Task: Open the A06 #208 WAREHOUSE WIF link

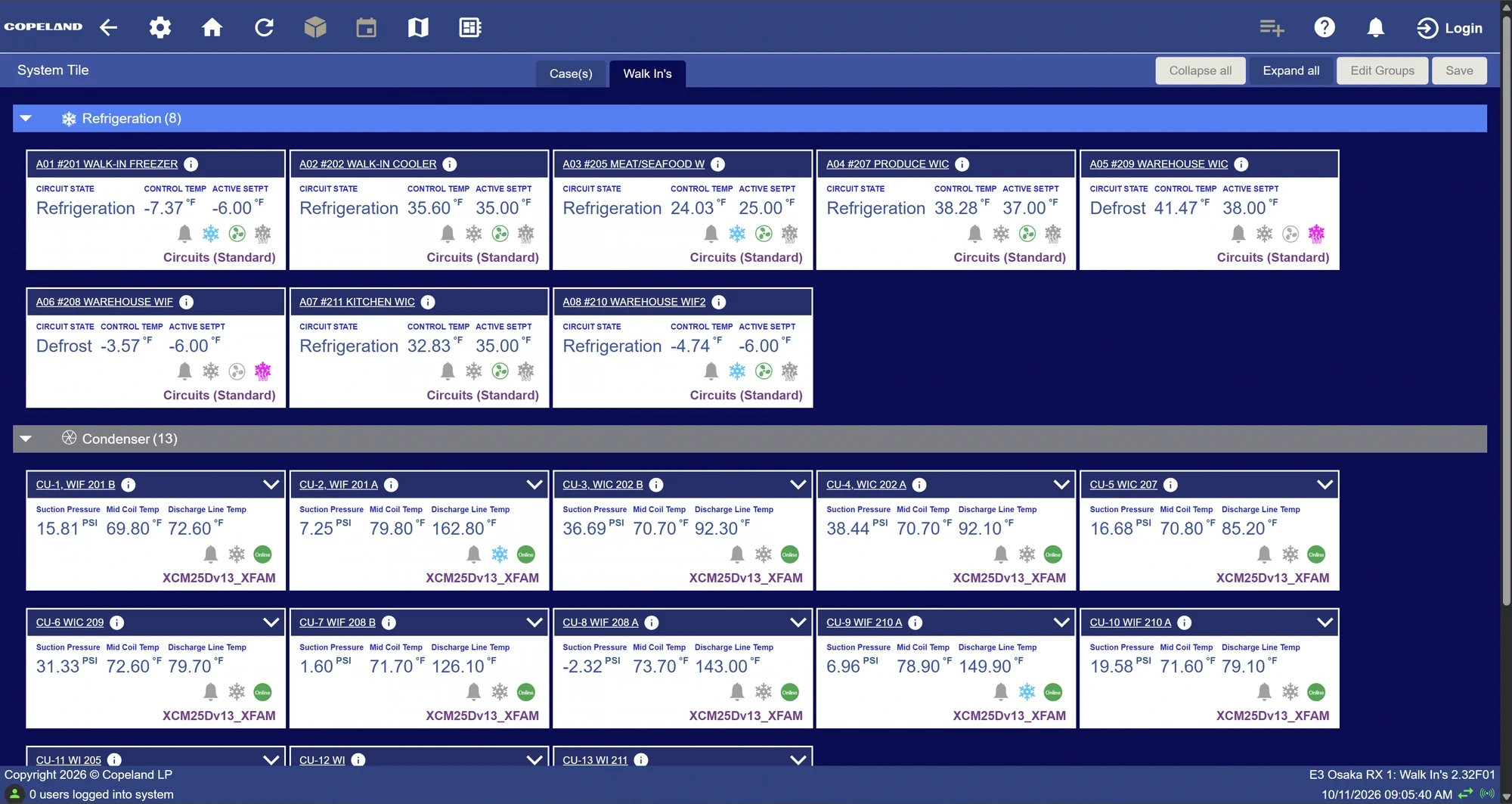Action: point(104,302)
